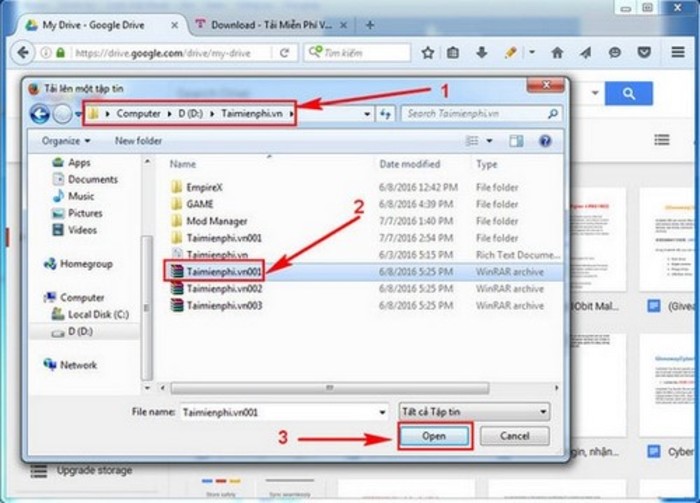Click the navigation pane vertical scrollbar

[x=147, y=308]
